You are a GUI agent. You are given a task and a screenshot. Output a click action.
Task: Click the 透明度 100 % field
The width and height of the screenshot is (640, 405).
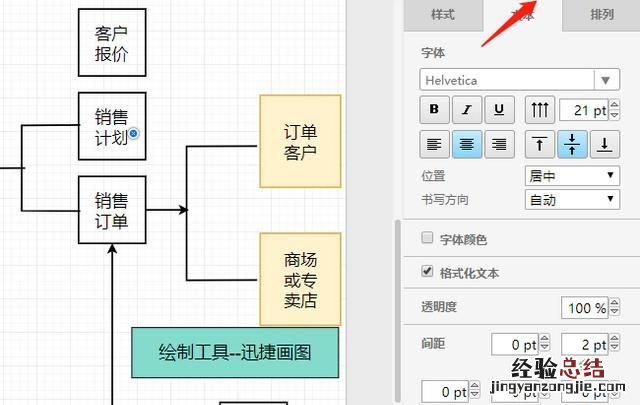[x=585, y=307]
